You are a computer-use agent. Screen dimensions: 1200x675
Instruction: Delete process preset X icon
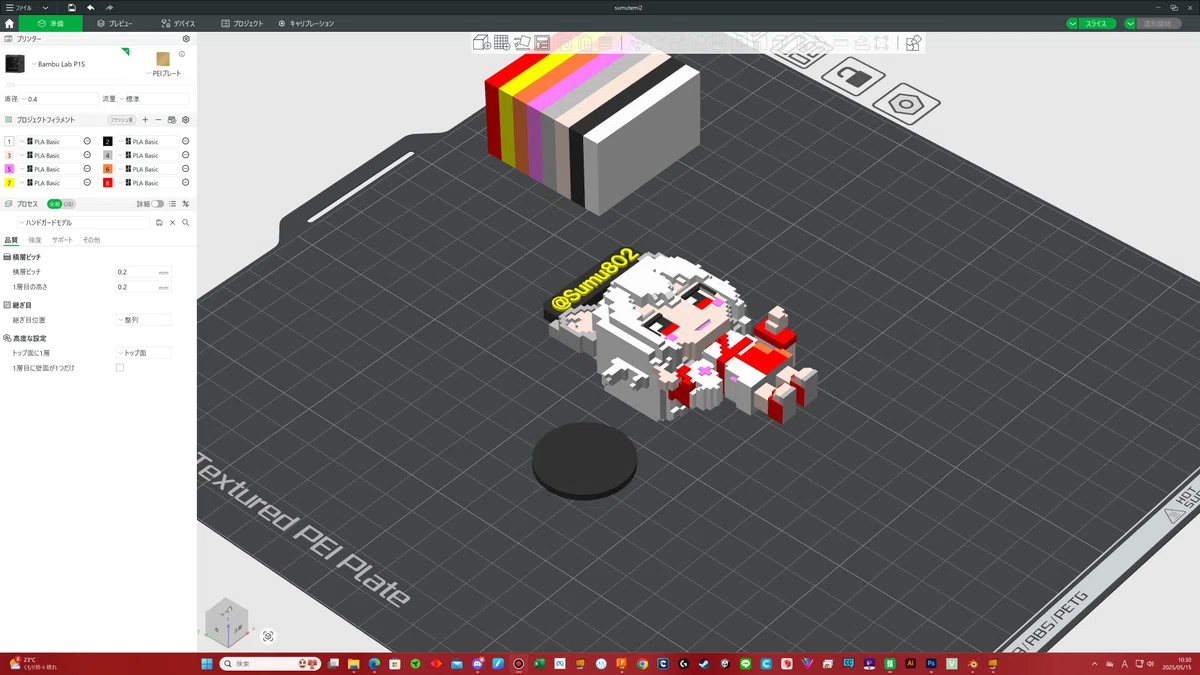click(x=172, y=223)
